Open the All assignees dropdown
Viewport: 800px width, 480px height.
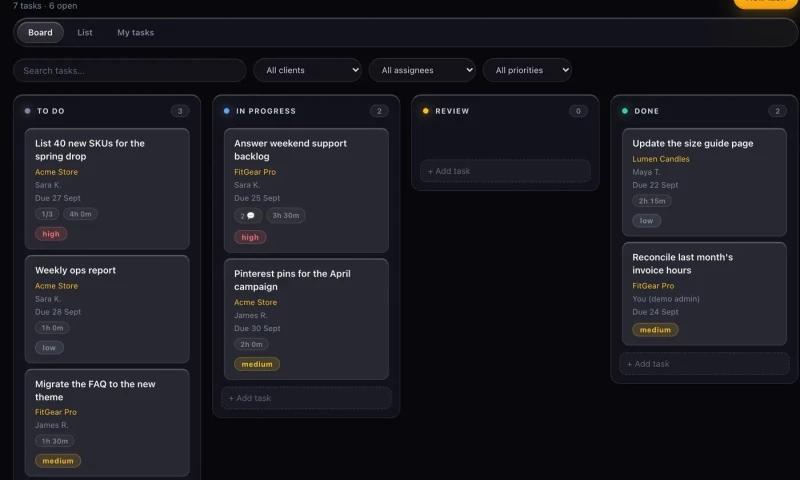click(422, 70)
